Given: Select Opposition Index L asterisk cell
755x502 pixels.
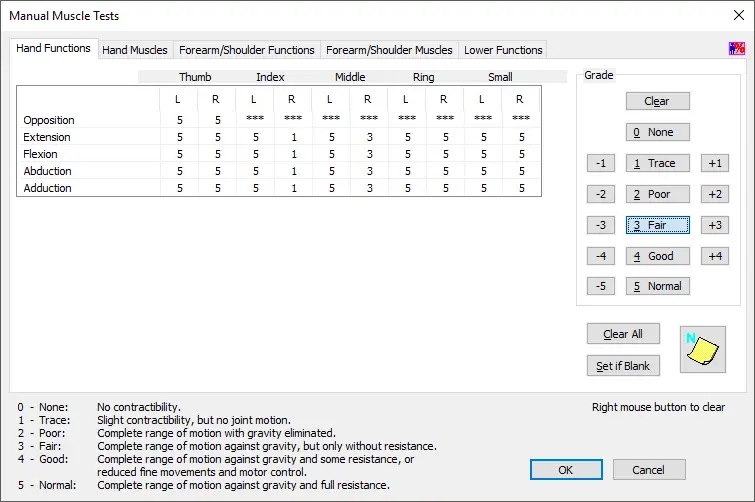Looking at the screenshot, I should pos(255,118).
